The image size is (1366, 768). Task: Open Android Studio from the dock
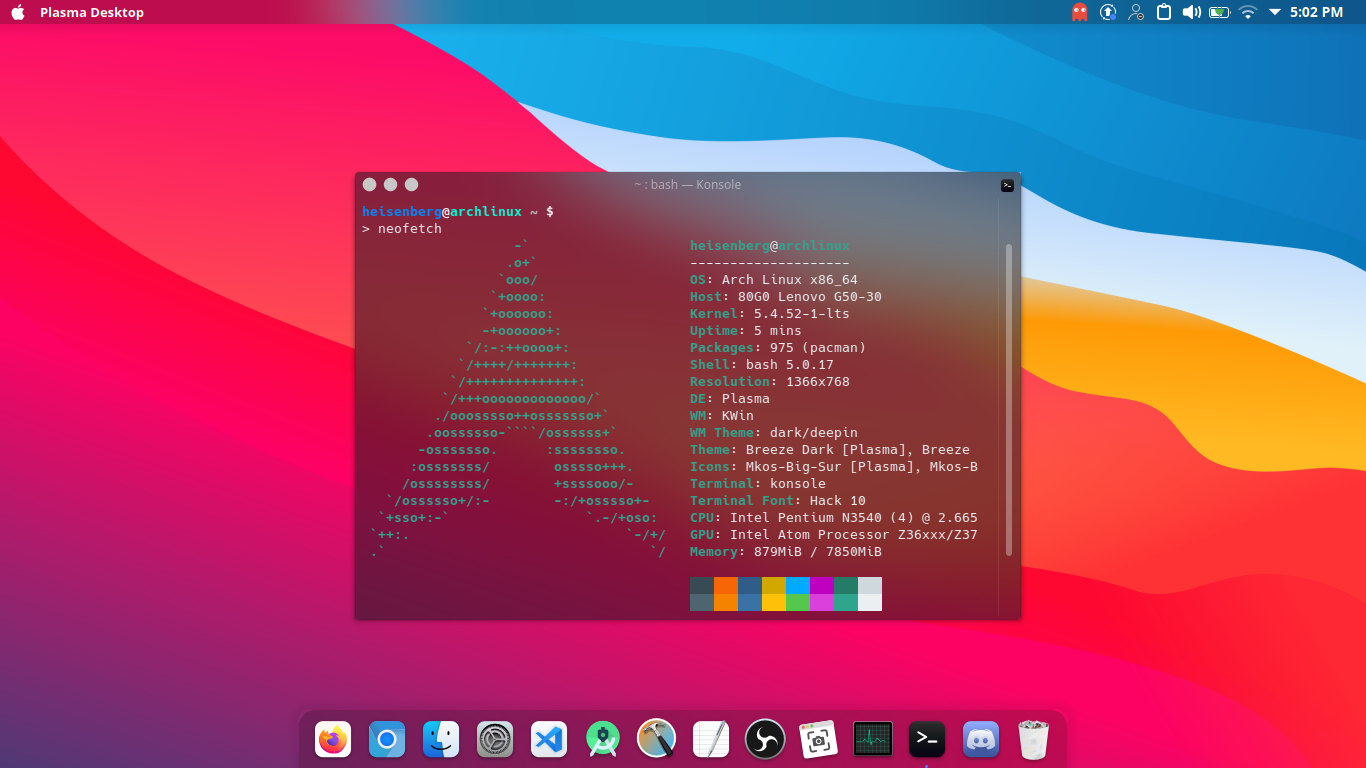click(x=602, y=739)
